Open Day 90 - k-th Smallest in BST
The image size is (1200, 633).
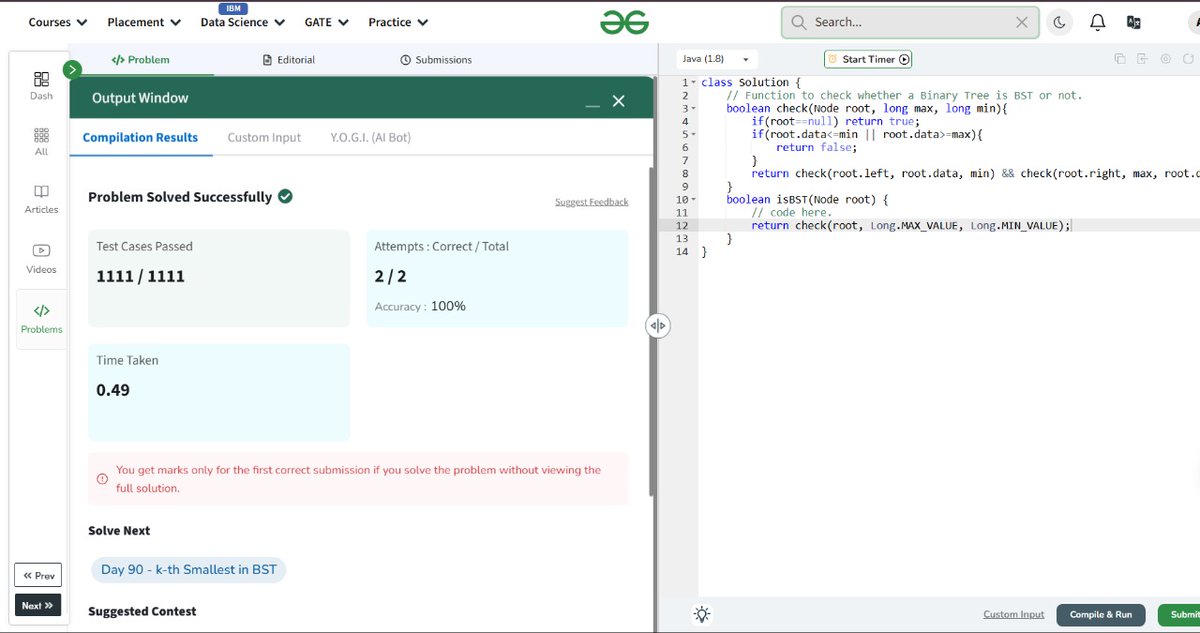pyautogui.click(x=189, y=569)
